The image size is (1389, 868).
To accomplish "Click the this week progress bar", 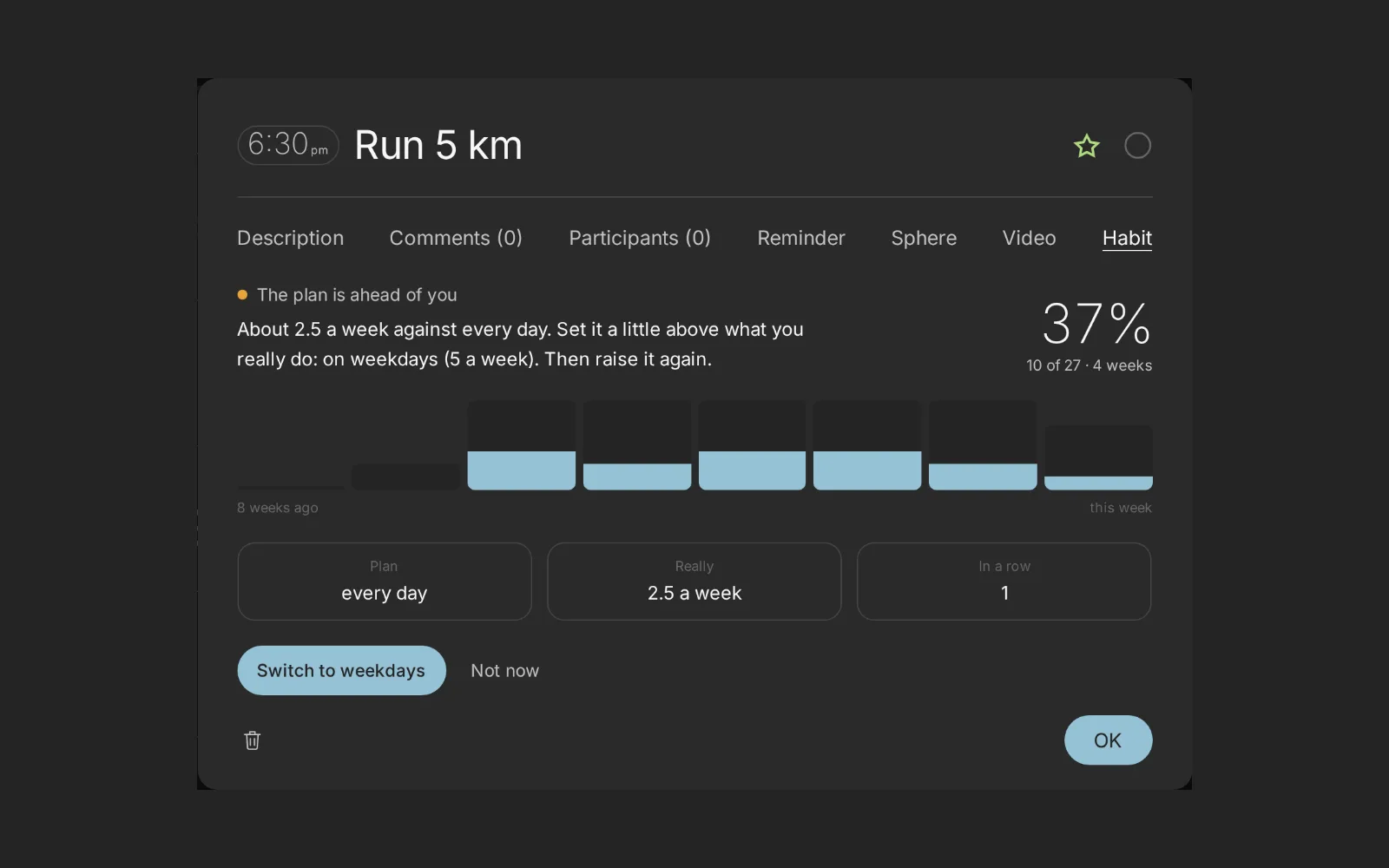I will [x=1098, y=457].
